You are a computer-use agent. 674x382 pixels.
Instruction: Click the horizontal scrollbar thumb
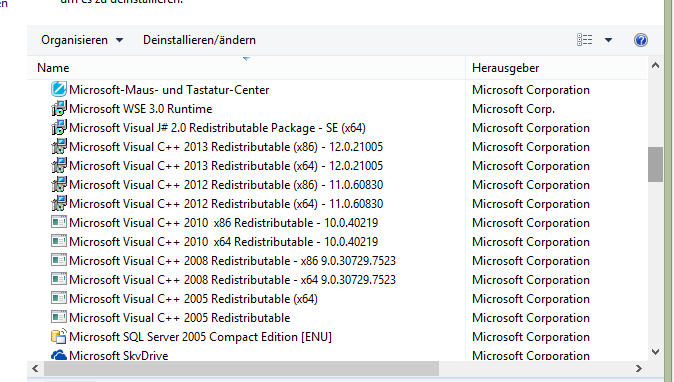241,368
